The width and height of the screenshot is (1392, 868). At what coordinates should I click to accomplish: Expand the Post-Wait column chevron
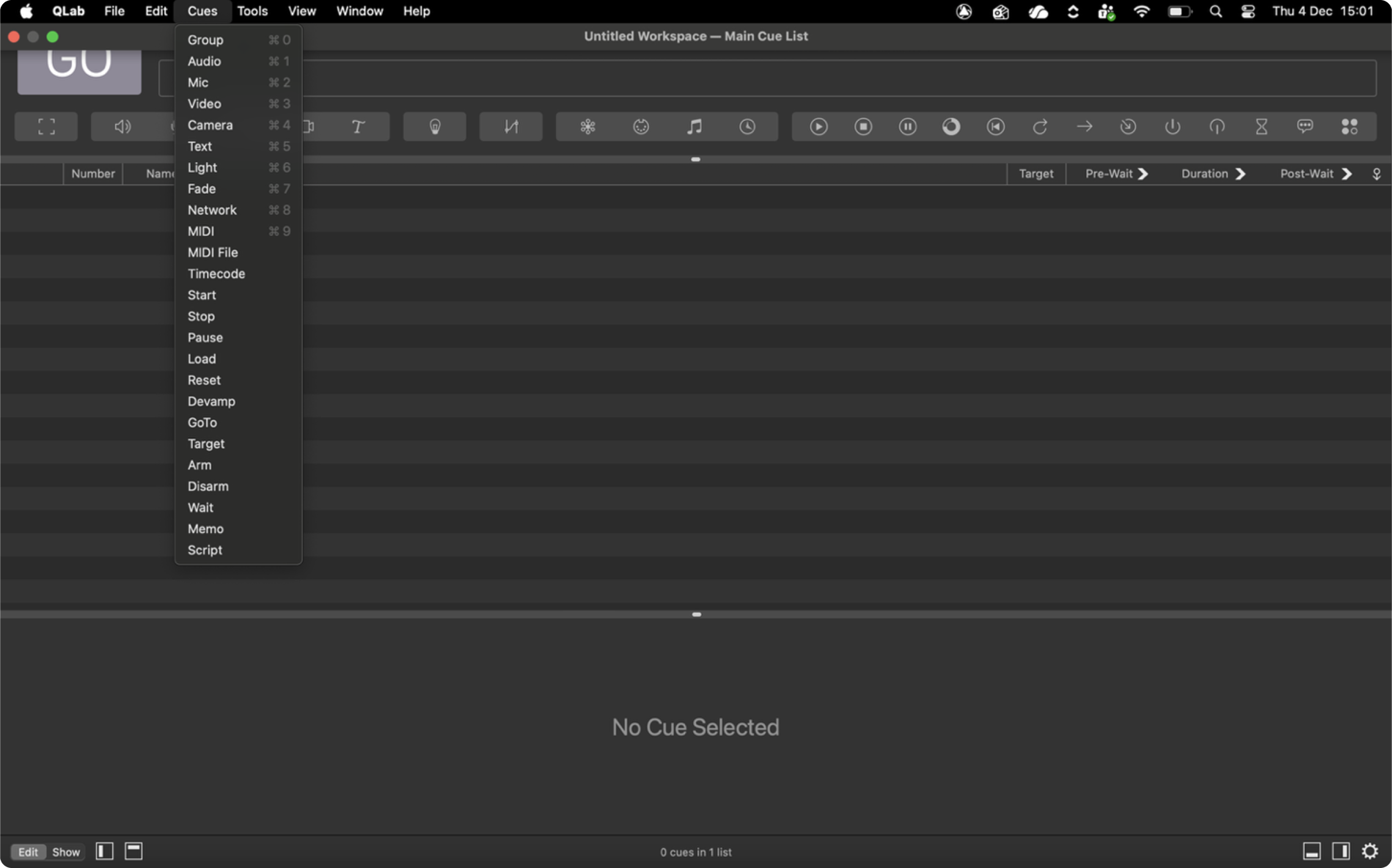click(x=1347, y=174)
